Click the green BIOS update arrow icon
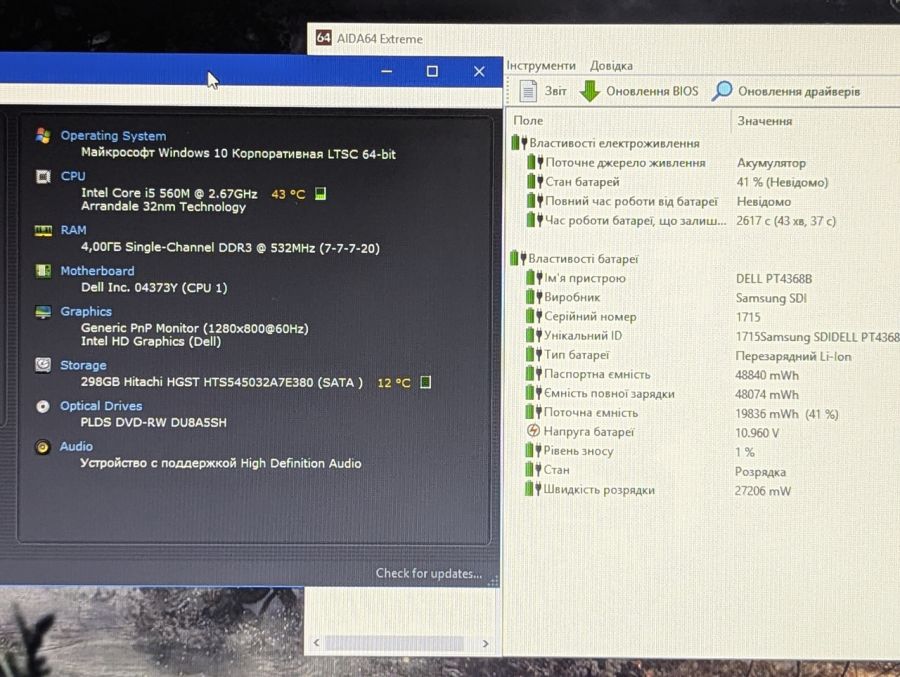 (x=589, y=91)
